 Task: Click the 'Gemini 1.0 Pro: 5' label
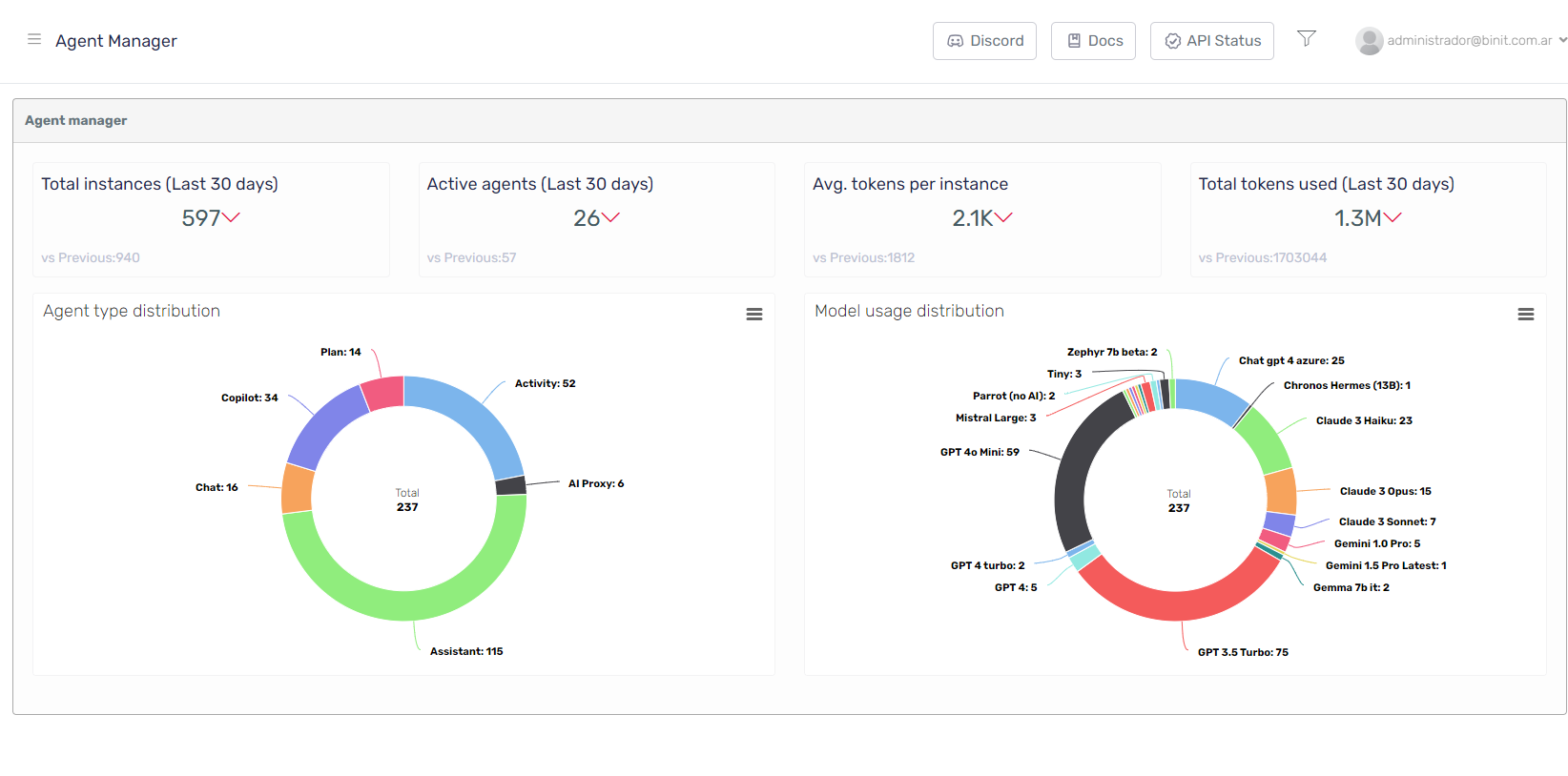point(1377,544)
